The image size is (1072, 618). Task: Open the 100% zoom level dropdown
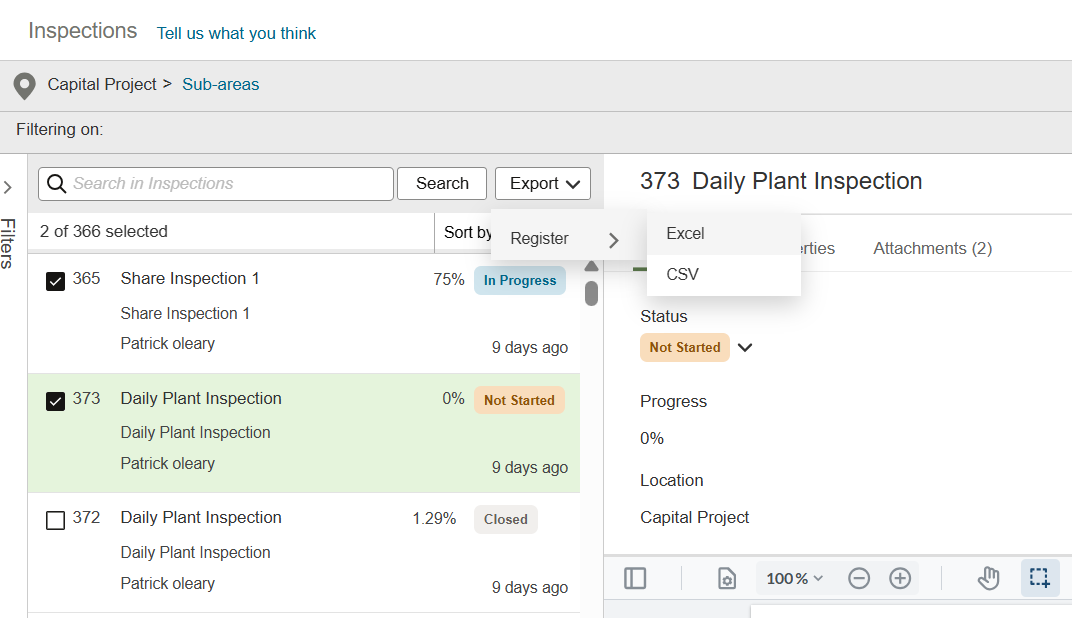pos(794,578)
